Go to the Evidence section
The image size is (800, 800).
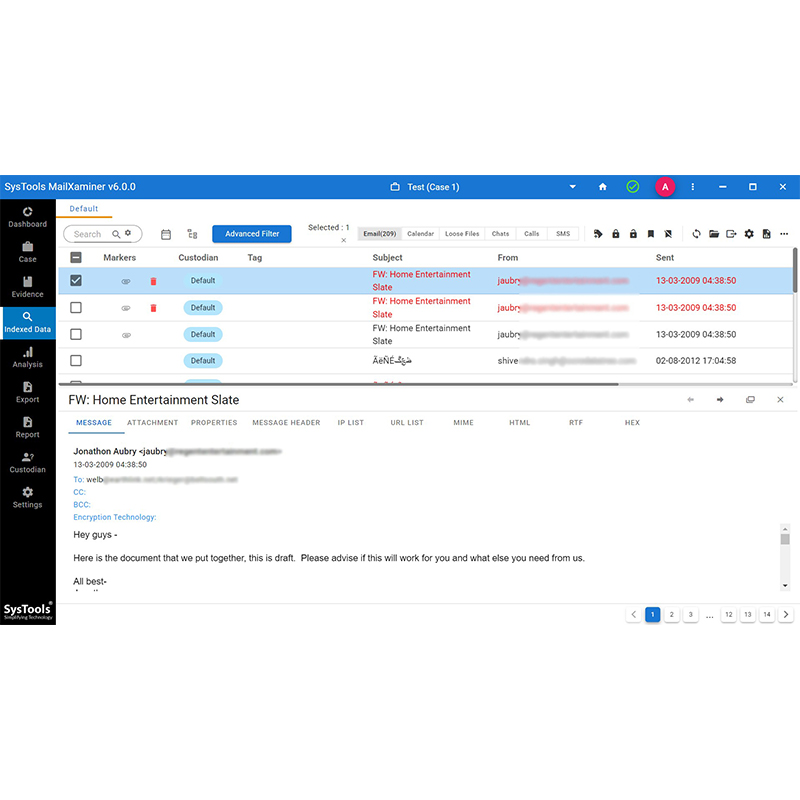(28, 288)
